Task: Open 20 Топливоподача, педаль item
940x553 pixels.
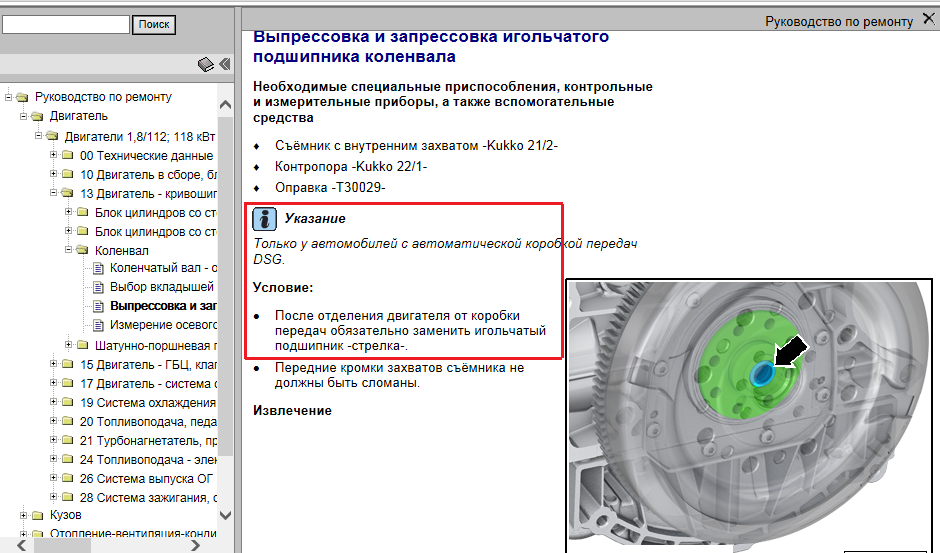Action: pyautogui.click(x=148, y=422)
